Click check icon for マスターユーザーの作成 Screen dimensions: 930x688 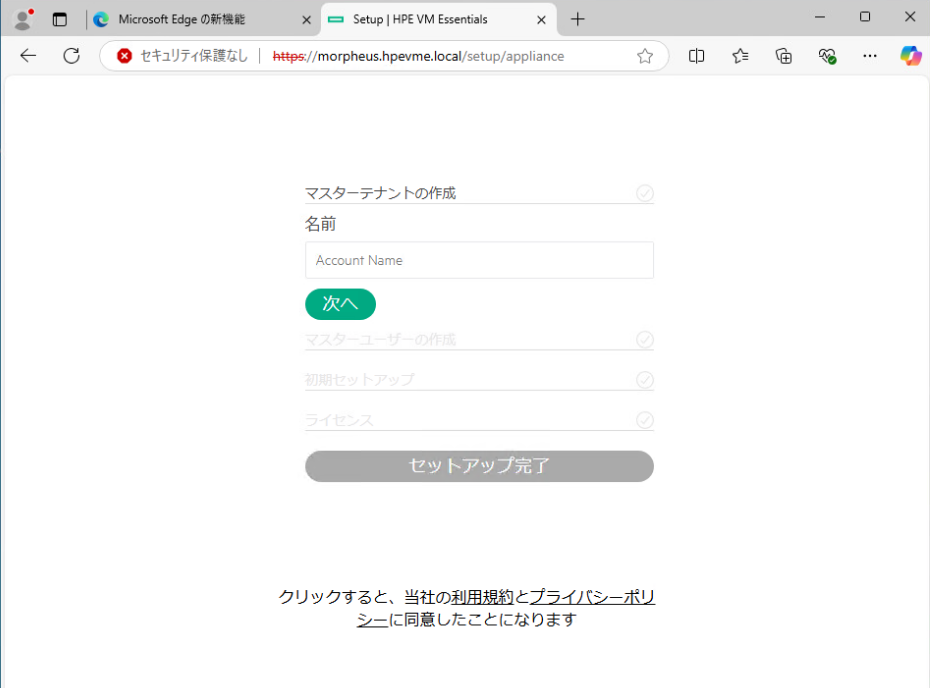click(x=645, y=339)
